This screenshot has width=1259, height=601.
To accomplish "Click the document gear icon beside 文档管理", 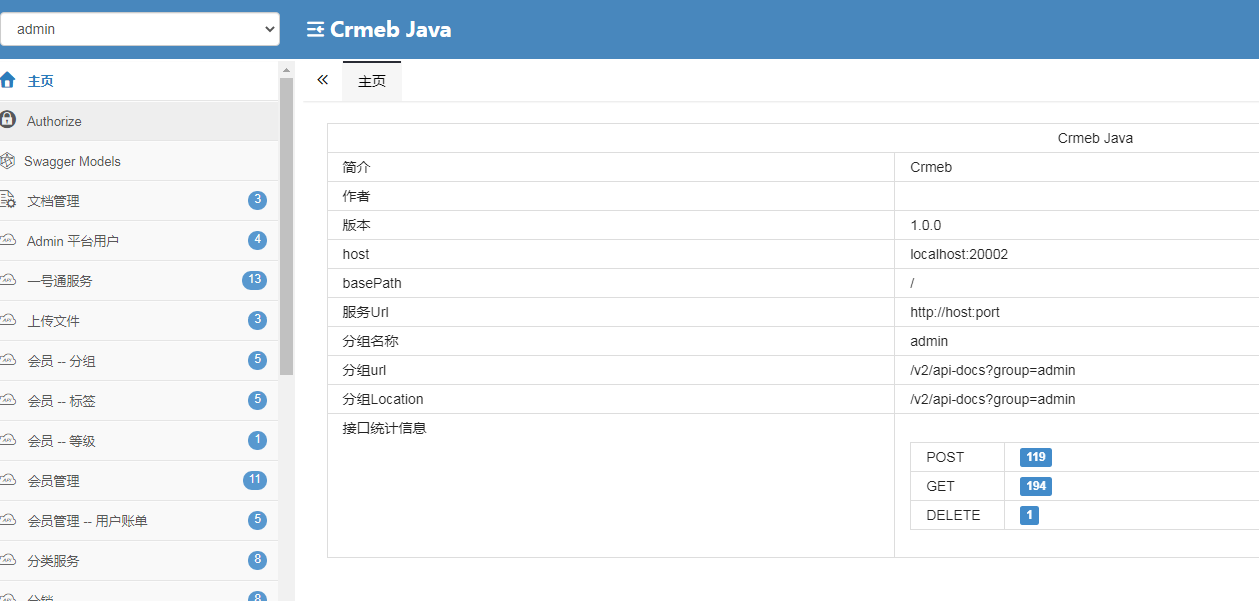I will [x=8, y=200].
